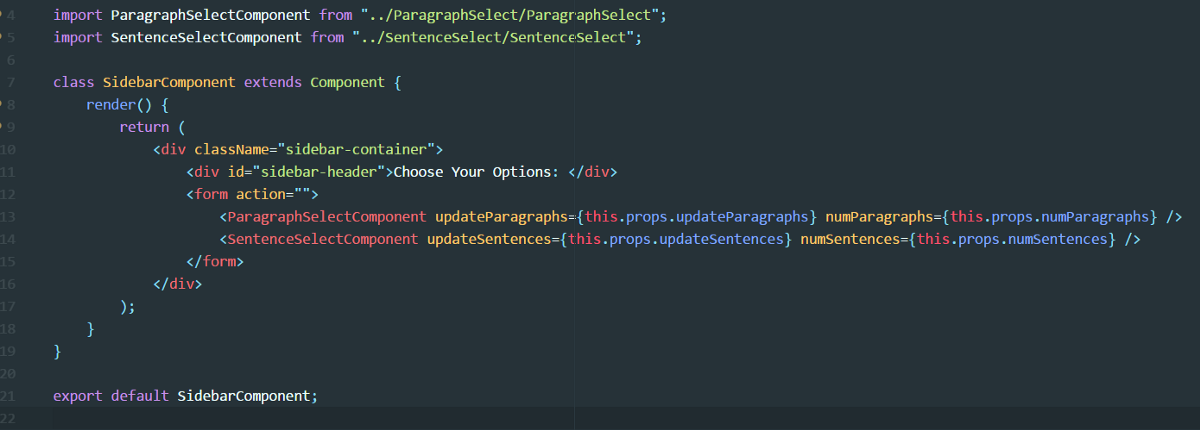Screen dimensions: 1200x430
Task: Place cursor on the return keyword
Action: pos(144,127)
